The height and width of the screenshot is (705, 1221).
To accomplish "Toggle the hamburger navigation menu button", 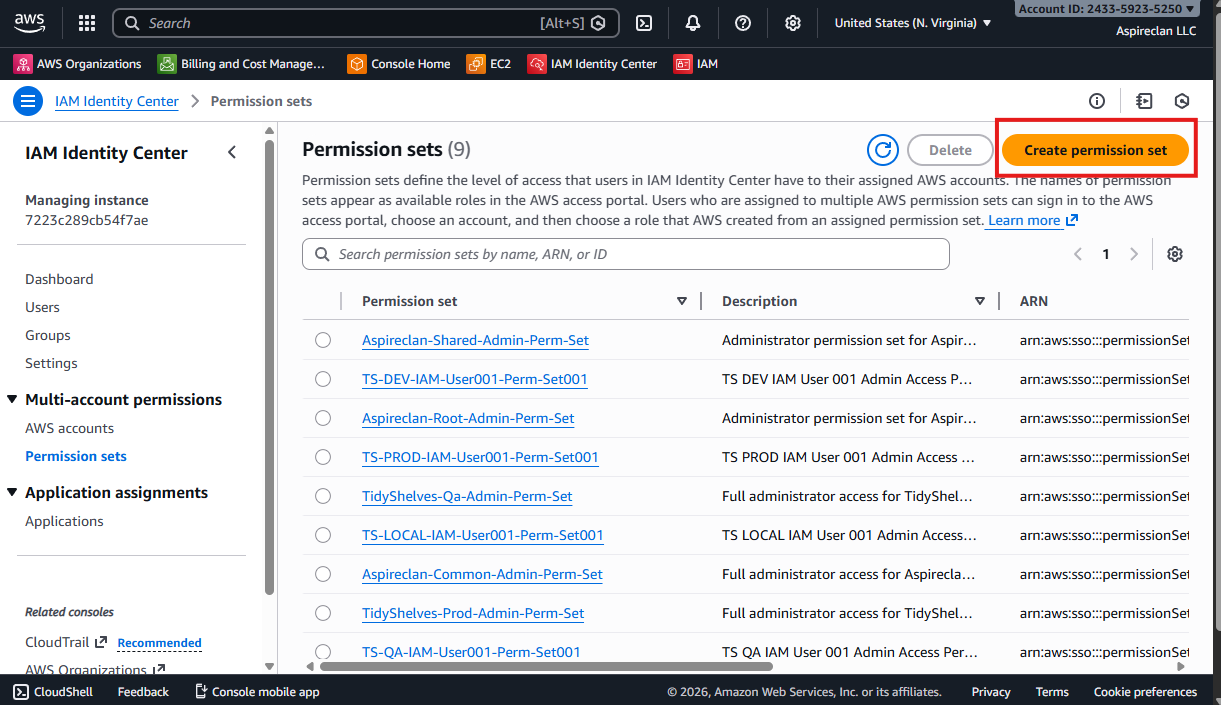I will pos(28,101).
